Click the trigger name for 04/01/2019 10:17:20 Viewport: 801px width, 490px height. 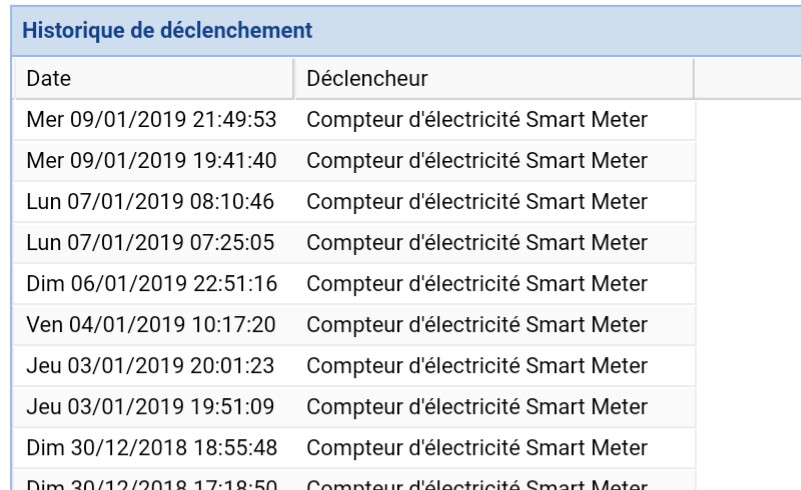tap(477, 325)
